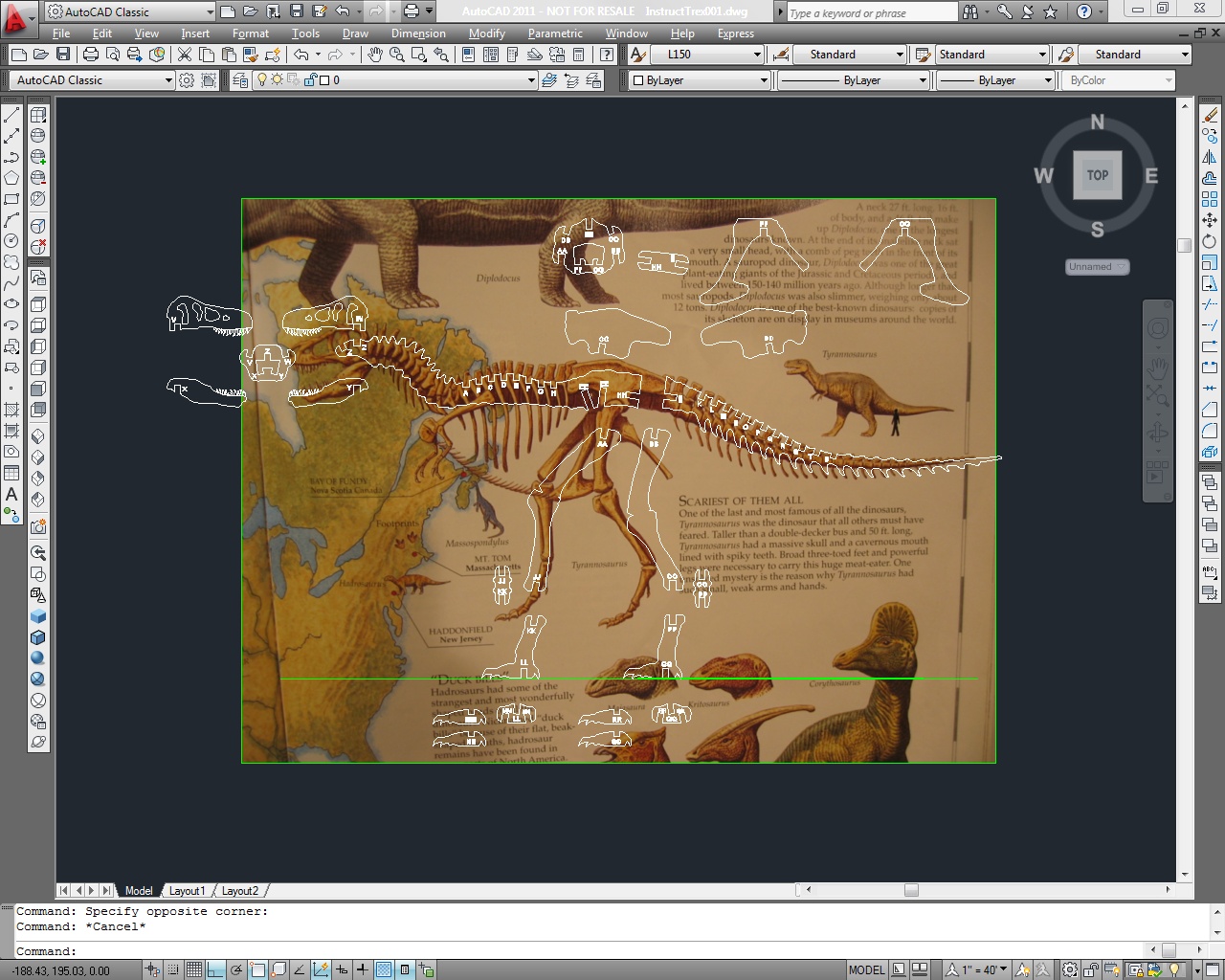This screenshot has height=980, width=1225.
Task: Click the Multileader Style icon
Action: 1066,55
